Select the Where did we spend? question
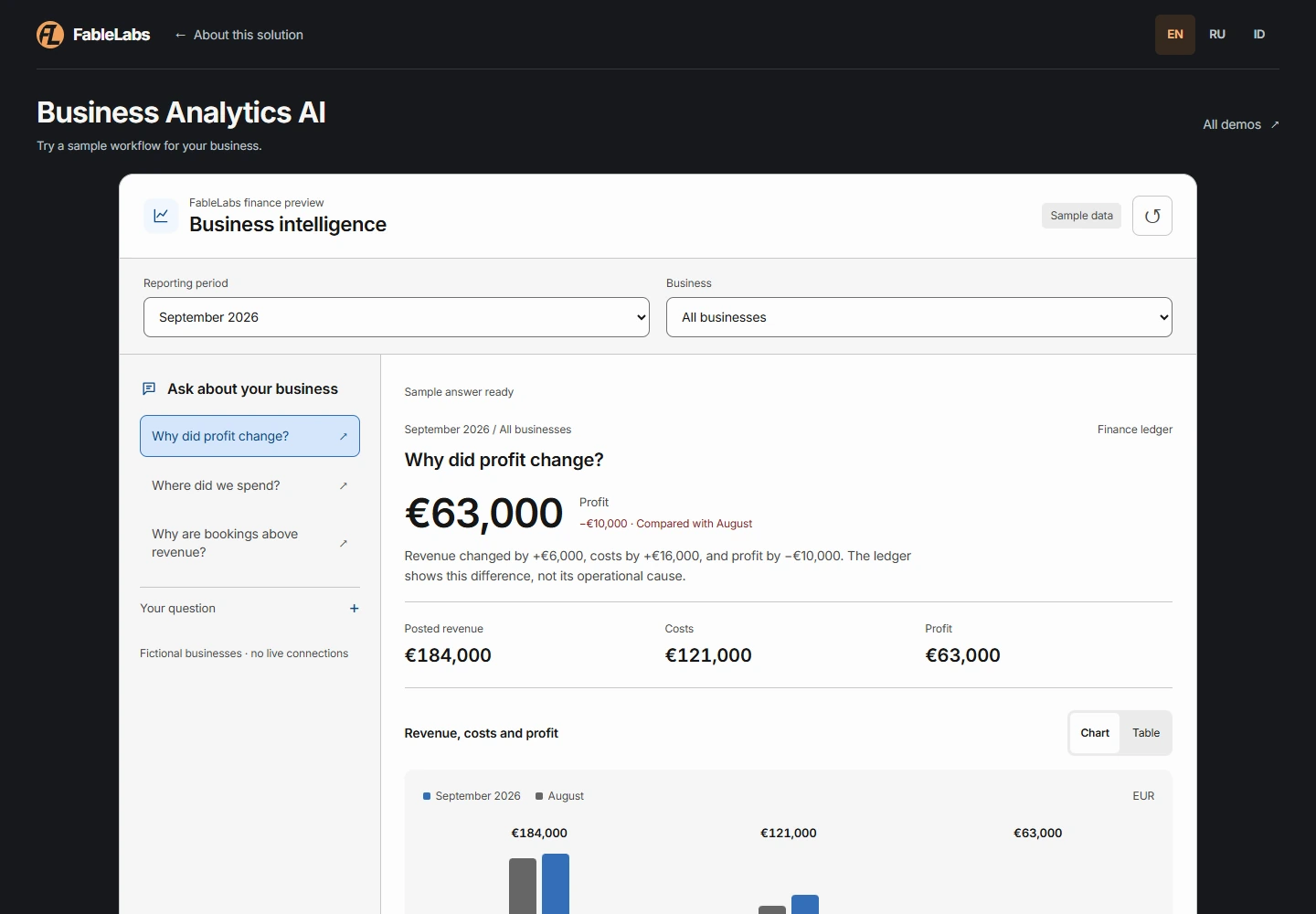The width and height of the screenshot is (1316, 914). point(249,485)
